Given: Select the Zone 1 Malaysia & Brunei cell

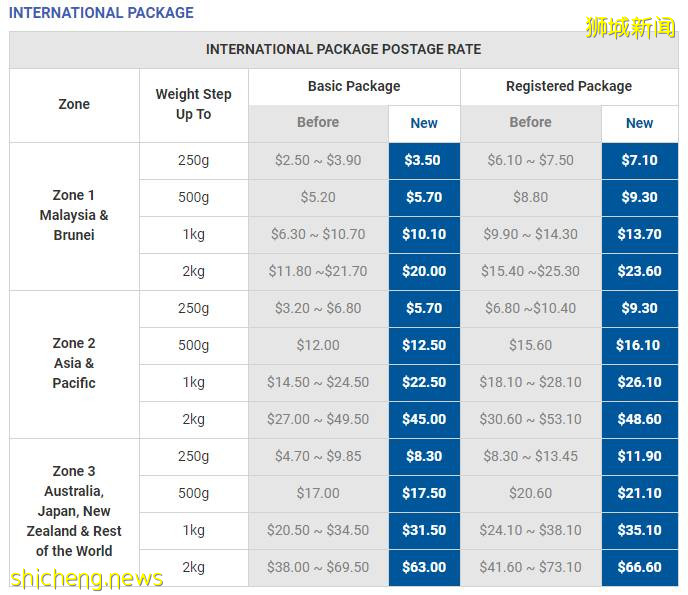Looking at the screenshot, I should (74, 215).
